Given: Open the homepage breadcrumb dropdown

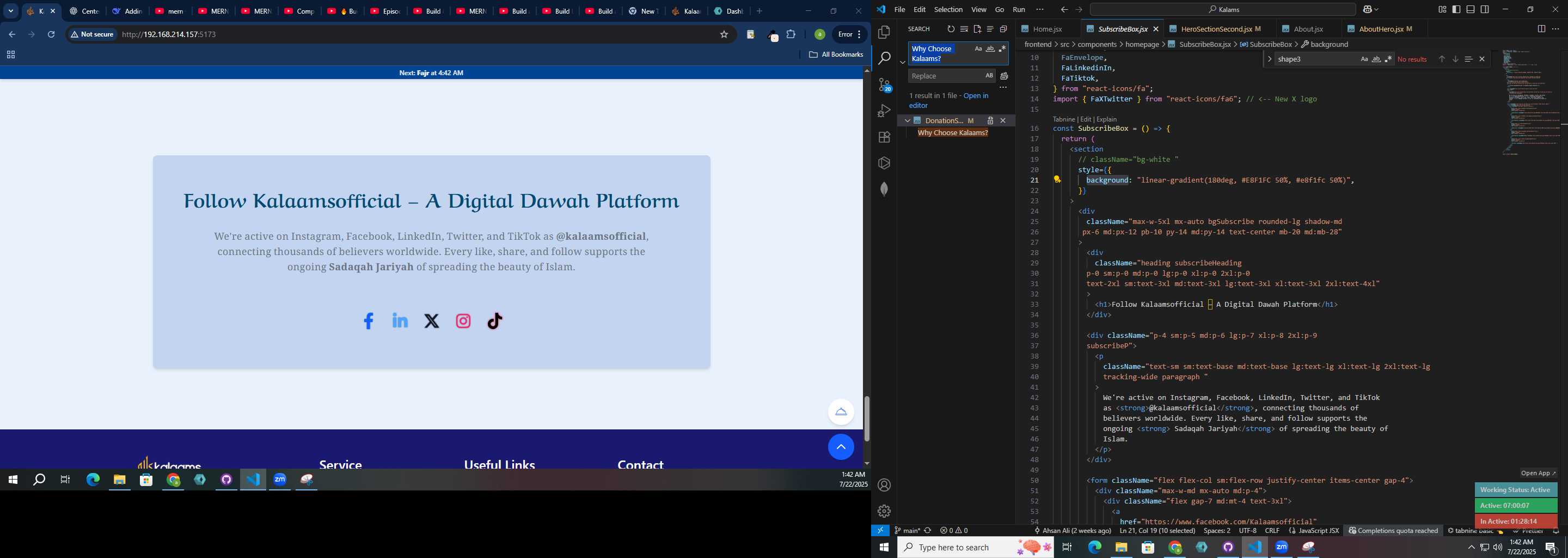Looking at the screenshot, I should pyautogui.click(x=1142, y=45).
